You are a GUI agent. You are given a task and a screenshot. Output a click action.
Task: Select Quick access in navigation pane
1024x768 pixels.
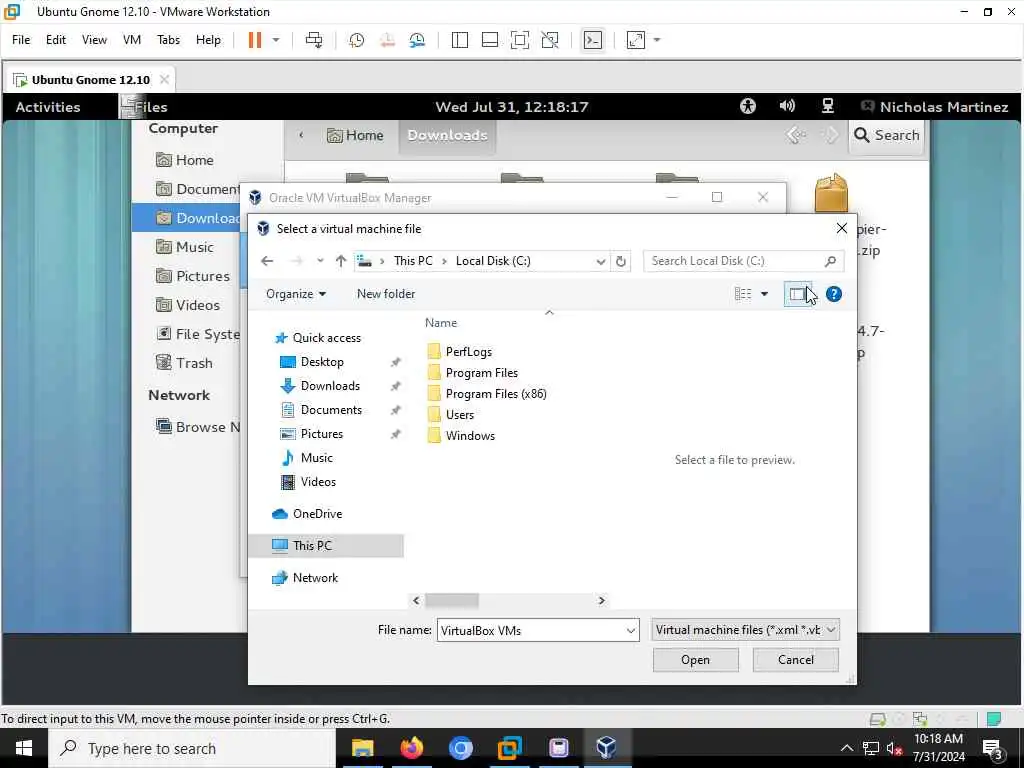tap(326, 338)
